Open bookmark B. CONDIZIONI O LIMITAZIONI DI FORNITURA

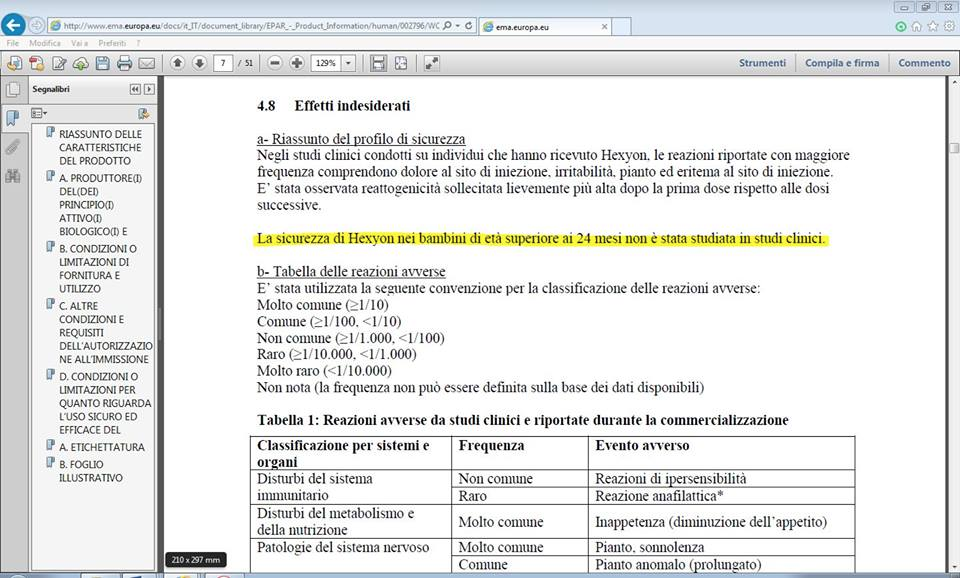pyautogui.click(x=98, y=268)
